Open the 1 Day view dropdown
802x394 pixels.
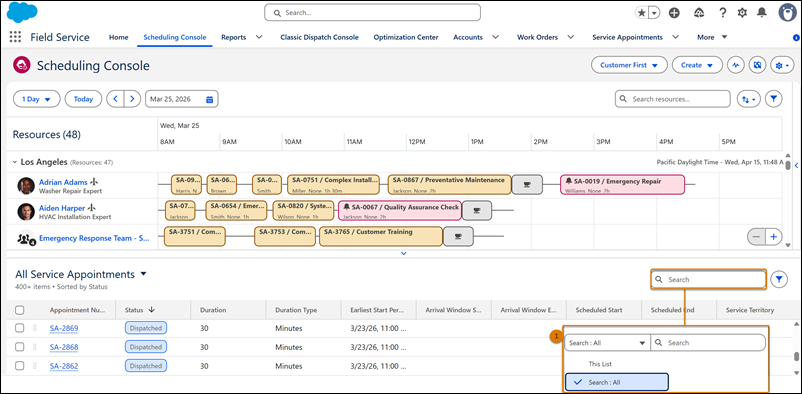pyautogui.click(x=37, y=99)
